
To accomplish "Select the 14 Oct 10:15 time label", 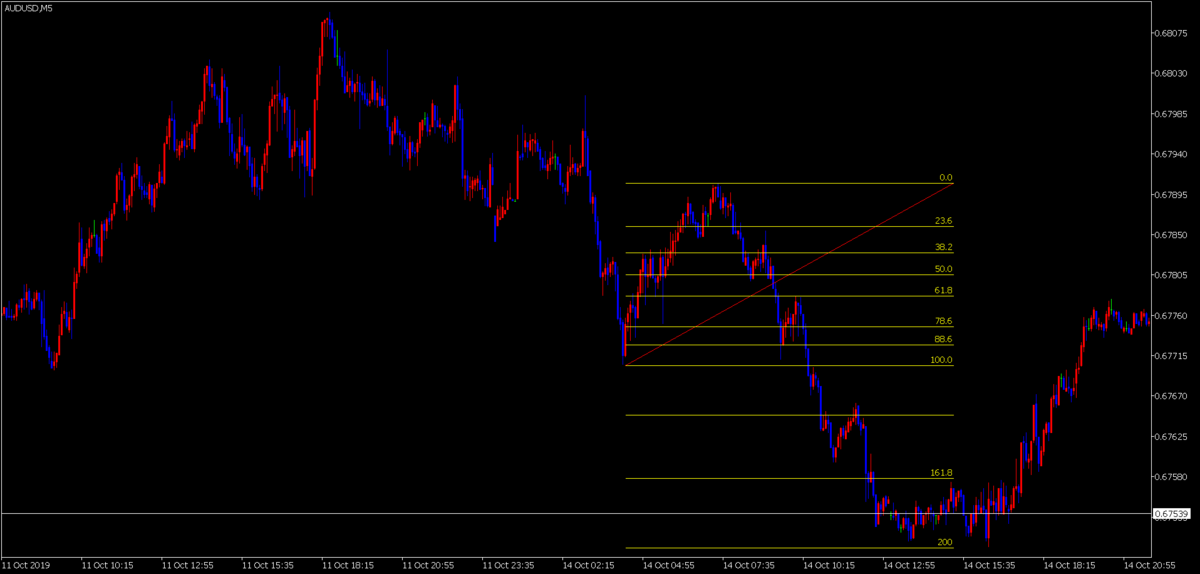I will (828, 565).
